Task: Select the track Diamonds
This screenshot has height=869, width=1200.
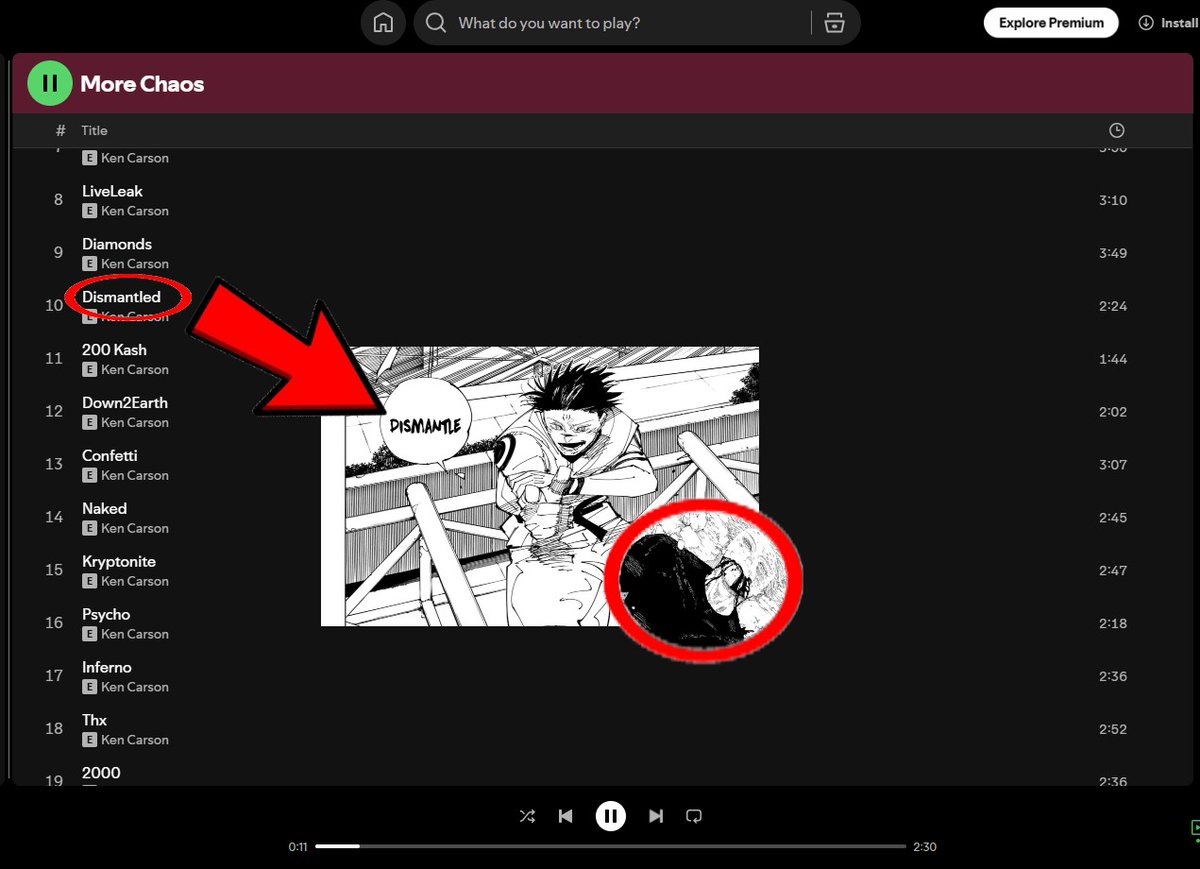Action: click(117, 244)
